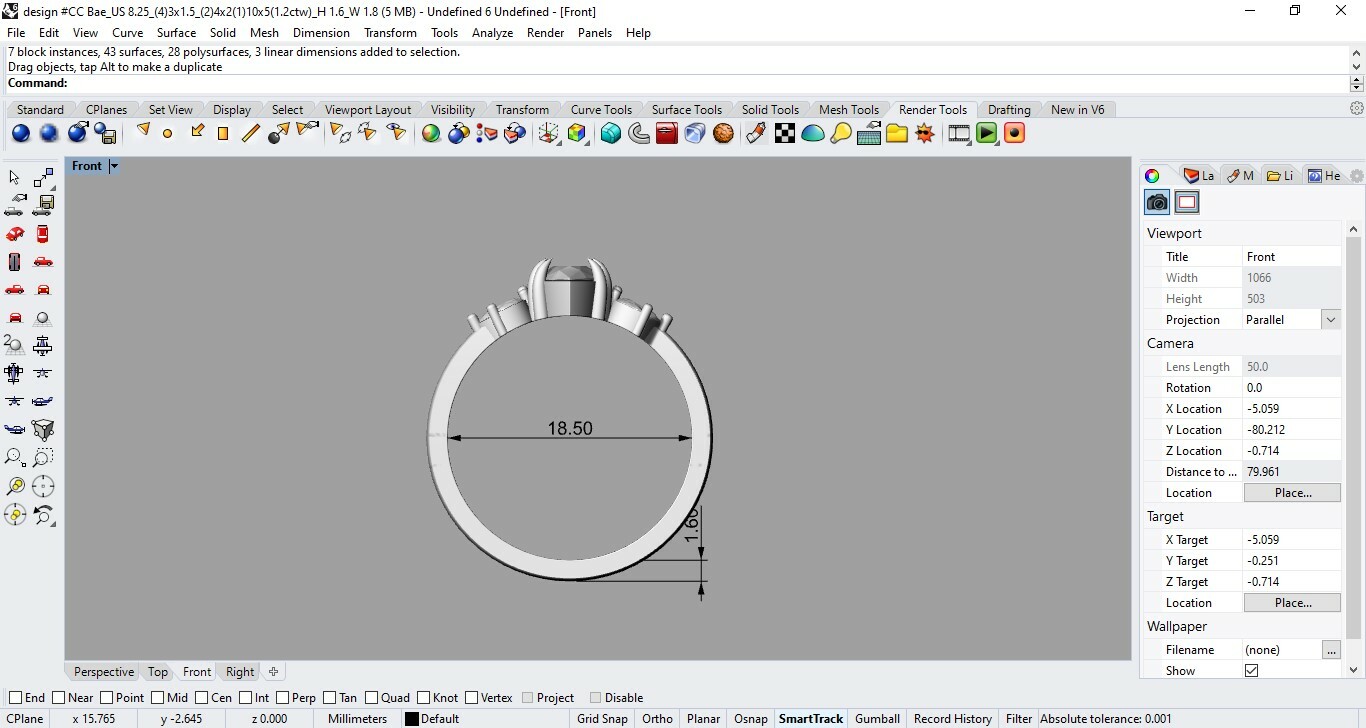The image size is (1366, 728).
Task: Enable the End osnap checkbox
Action: click(x=15, y=698)
